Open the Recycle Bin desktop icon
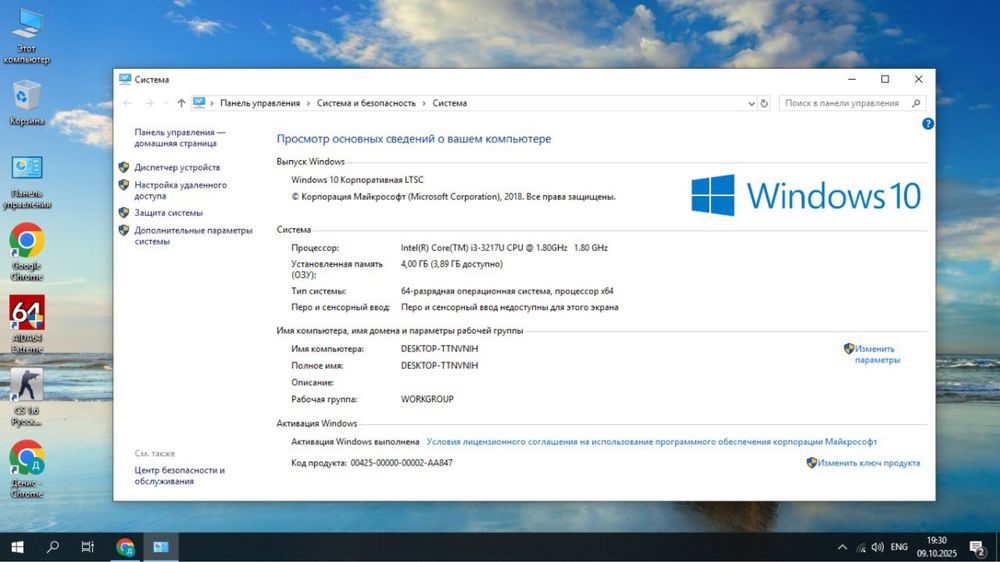The width and height of the screenshot is (1000, 562). [27, 102]
